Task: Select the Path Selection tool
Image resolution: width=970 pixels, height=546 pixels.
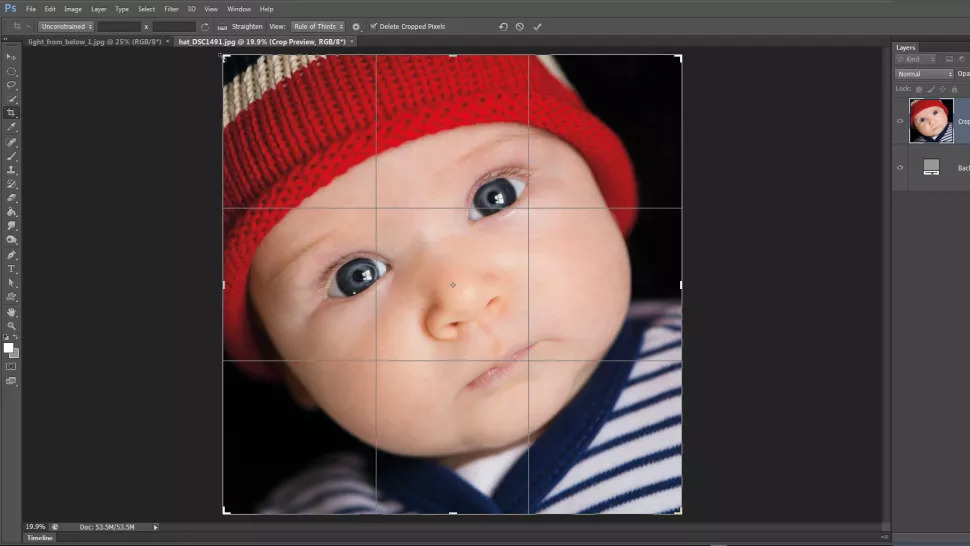Action: [11, 283]
